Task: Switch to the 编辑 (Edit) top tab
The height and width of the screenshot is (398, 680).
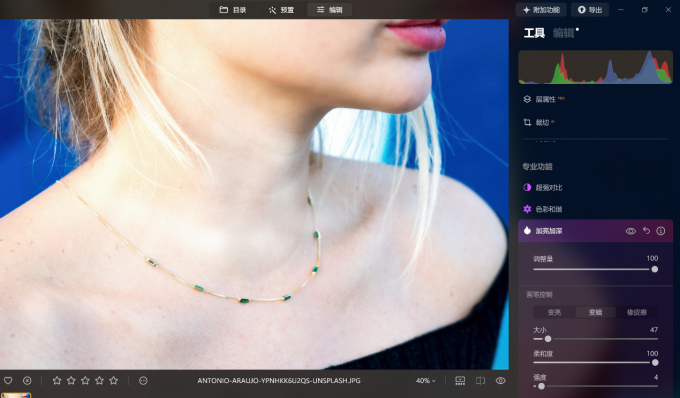Action: coord(329,10)
